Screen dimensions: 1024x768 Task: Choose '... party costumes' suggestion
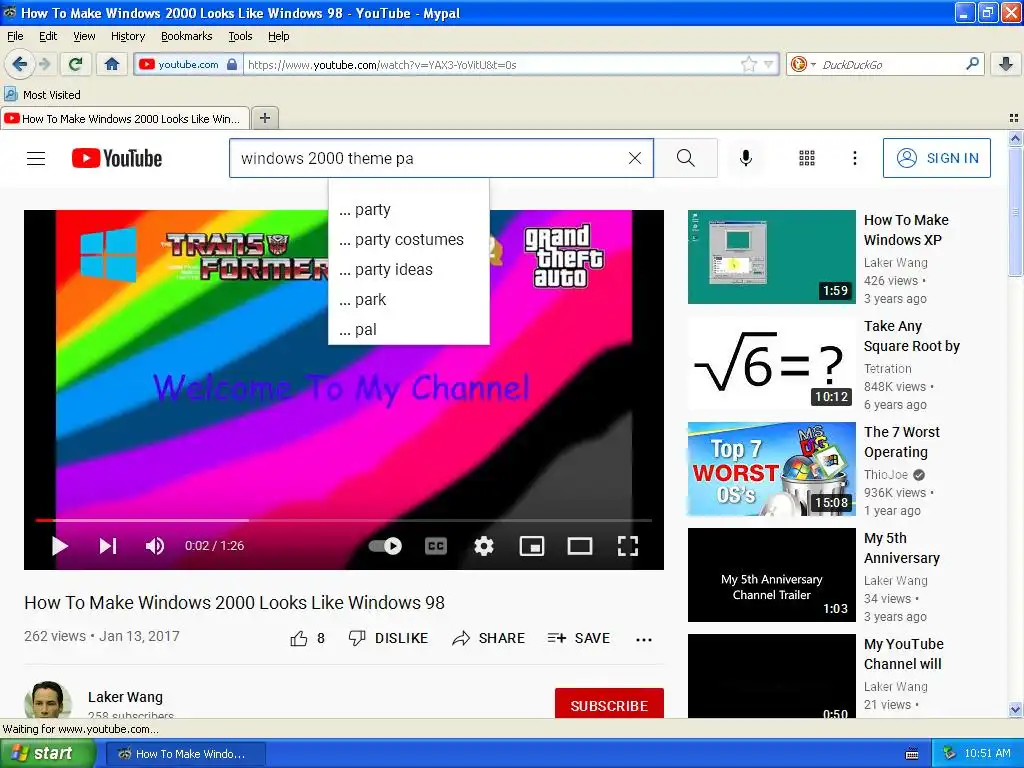[409, 240]
